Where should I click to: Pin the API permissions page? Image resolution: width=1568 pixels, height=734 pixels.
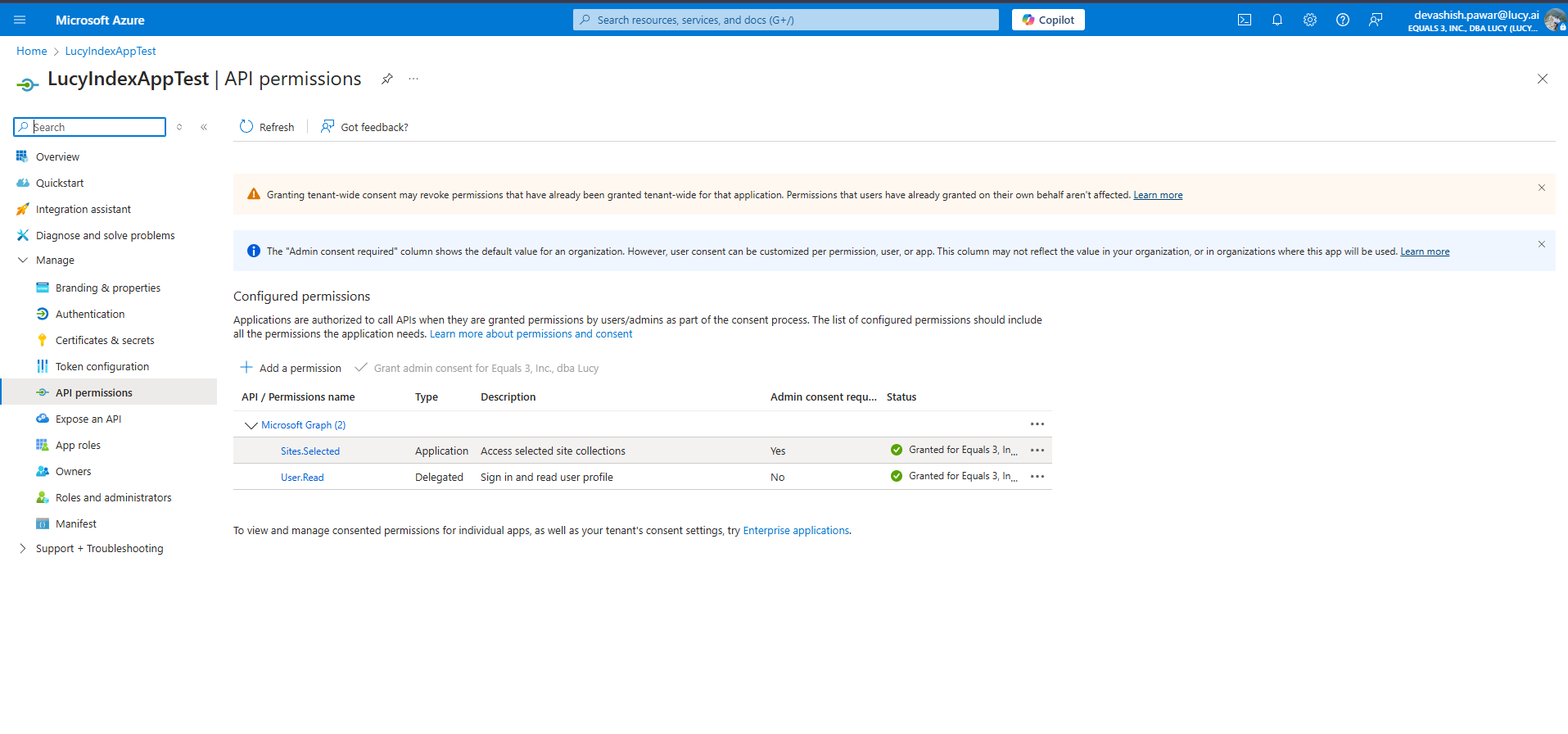[x=387, y=79]
